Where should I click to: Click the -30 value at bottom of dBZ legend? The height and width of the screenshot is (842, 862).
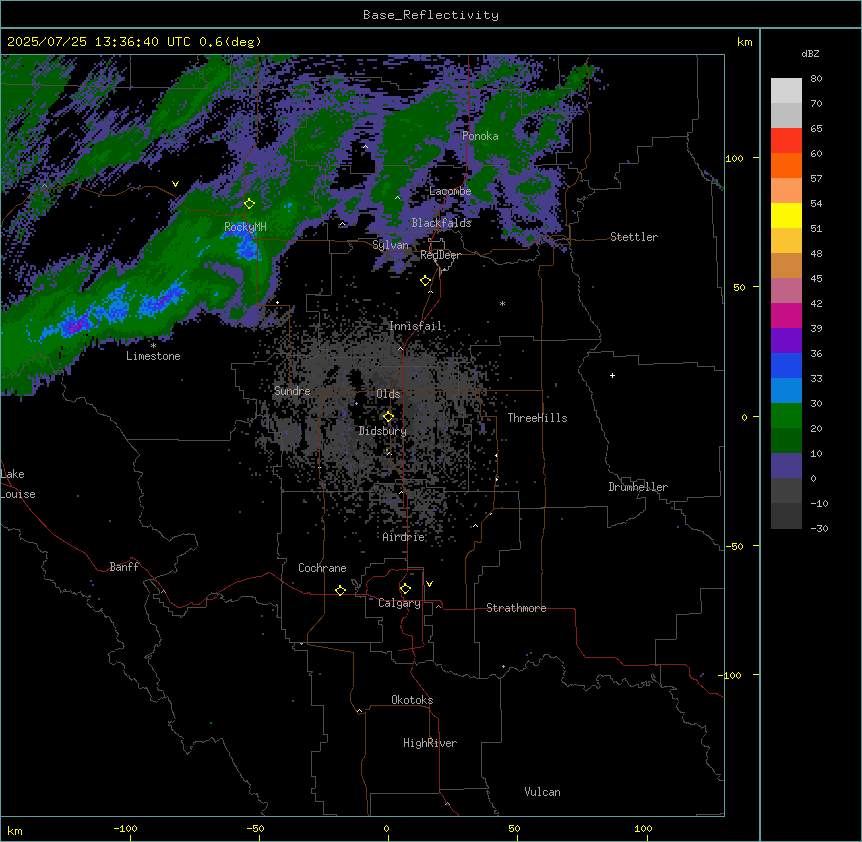tap(819, 528)
